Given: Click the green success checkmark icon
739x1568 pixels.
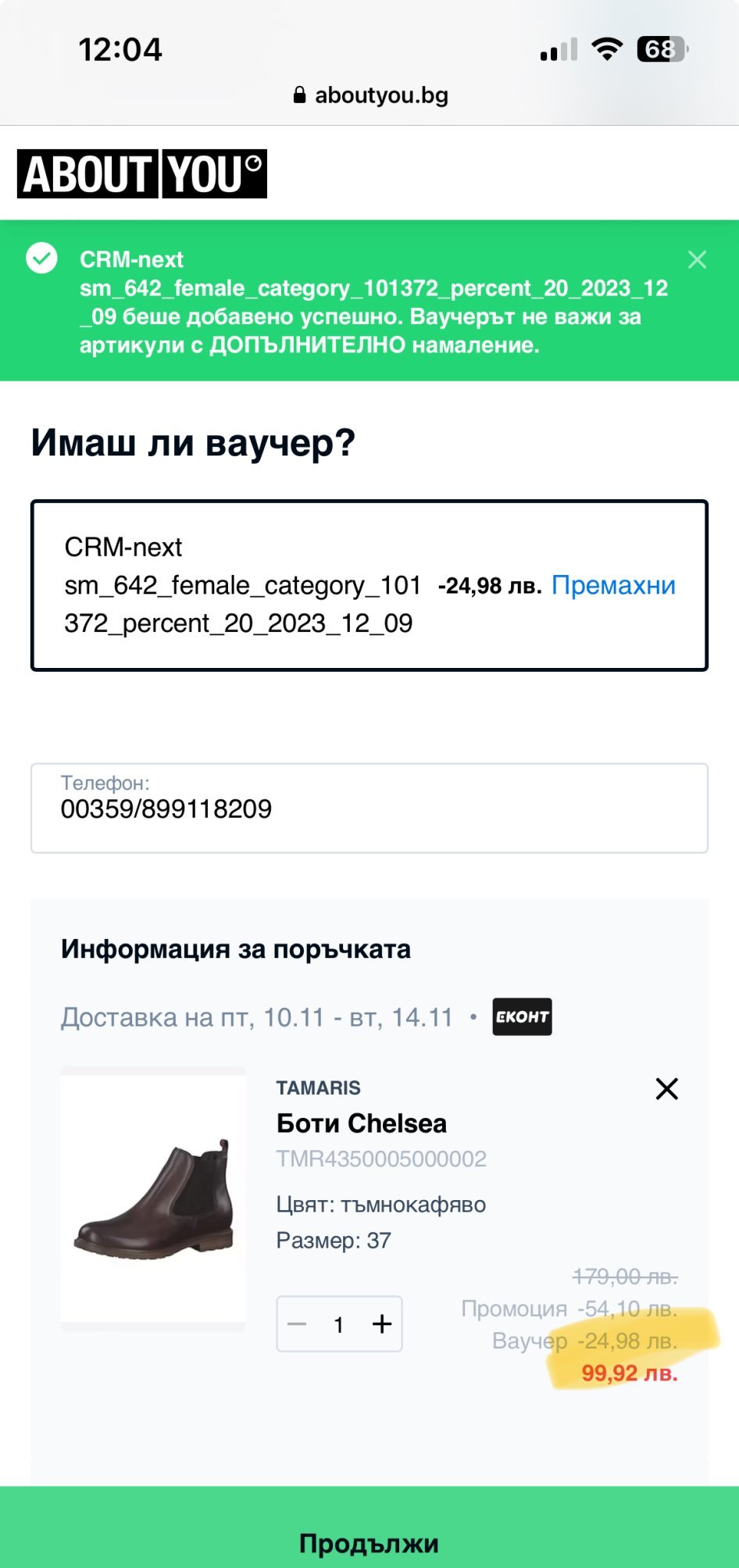Looking at the screenshot, I should pyautogui.click(x=41, y=259).
